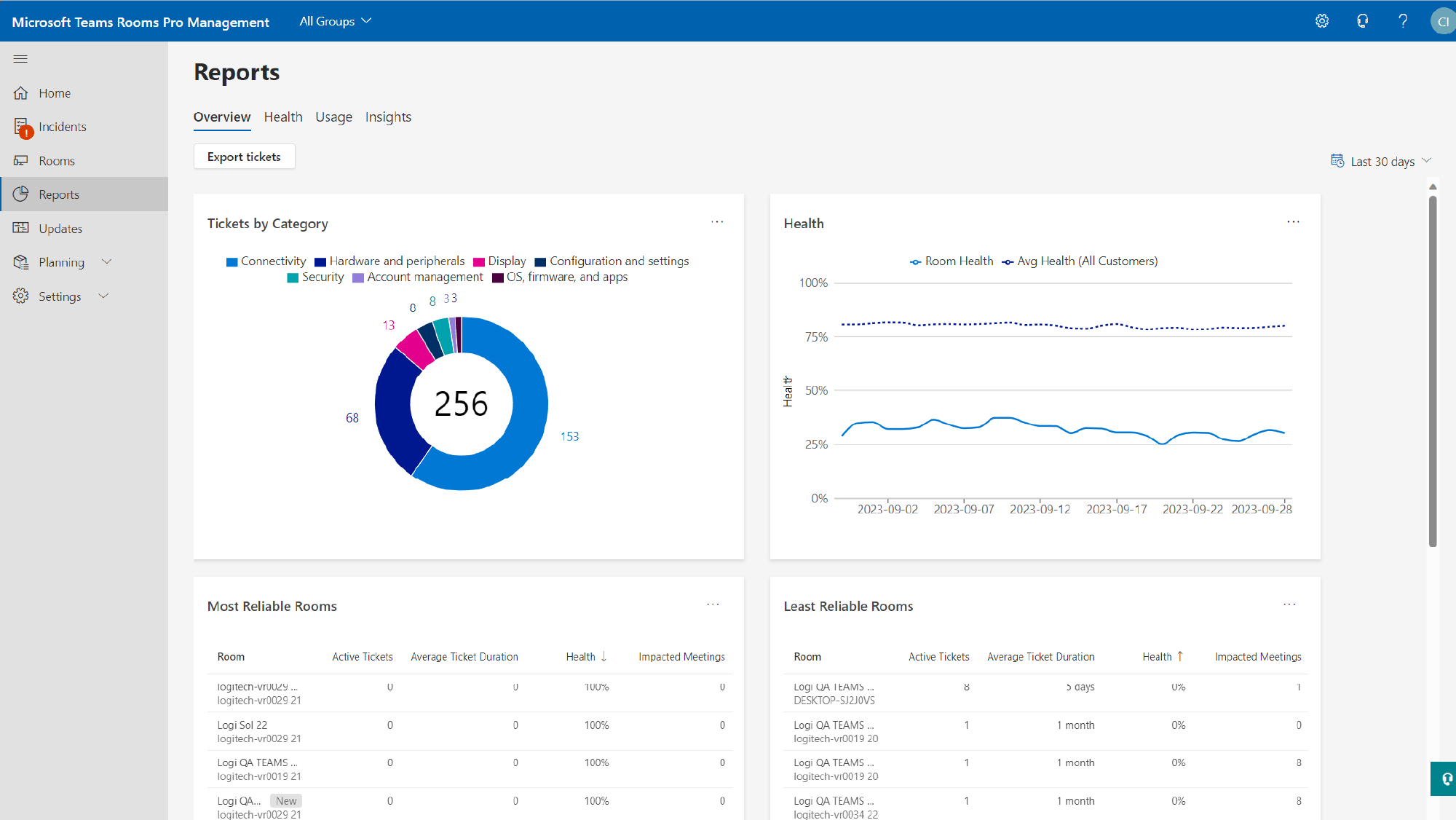This screenshot has height=820, width=1456.
Task: Click the help question mark icon
Action: click(x=1402, y=21)
